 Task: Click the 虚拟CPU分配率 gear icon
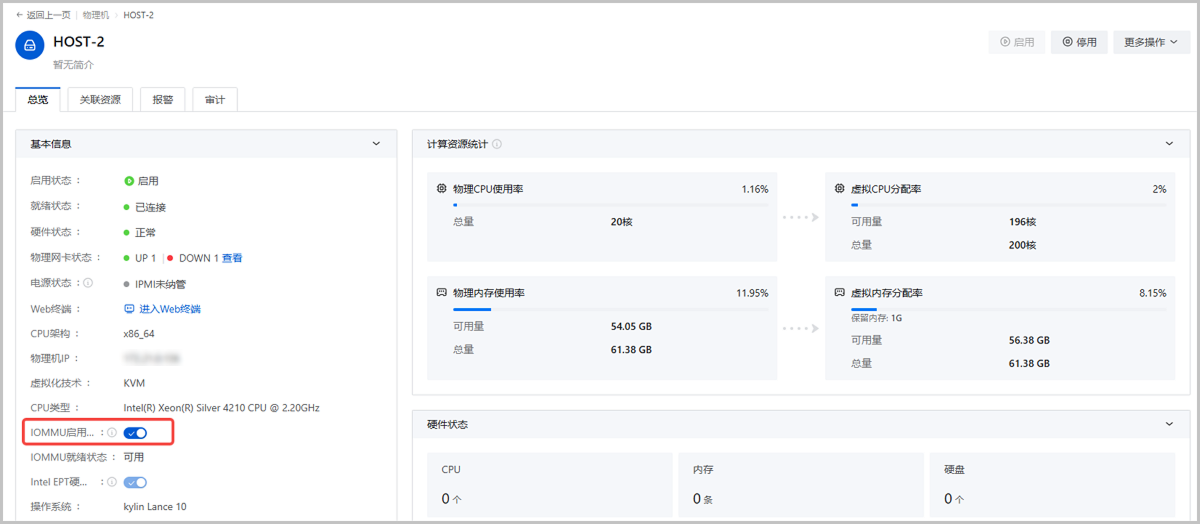(840, 189)
